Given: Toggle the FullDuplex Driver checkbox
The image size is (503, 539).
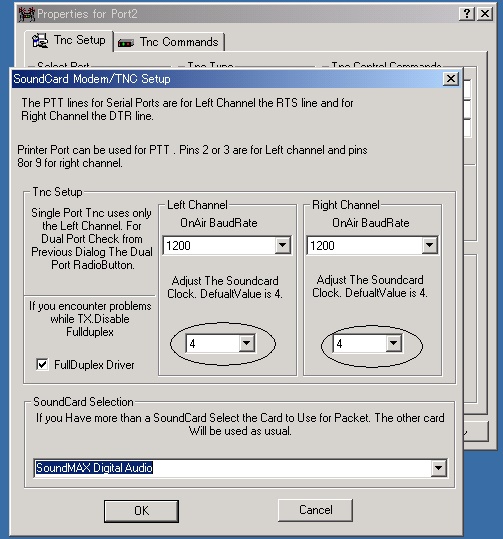Looking at the screenshot, I should (x=42, y=364).
